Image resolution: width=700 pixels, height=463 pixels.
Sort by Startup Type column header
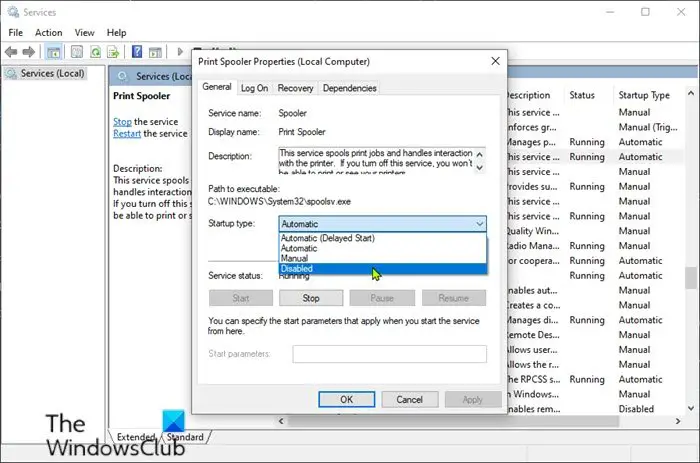tap(644, 95)
